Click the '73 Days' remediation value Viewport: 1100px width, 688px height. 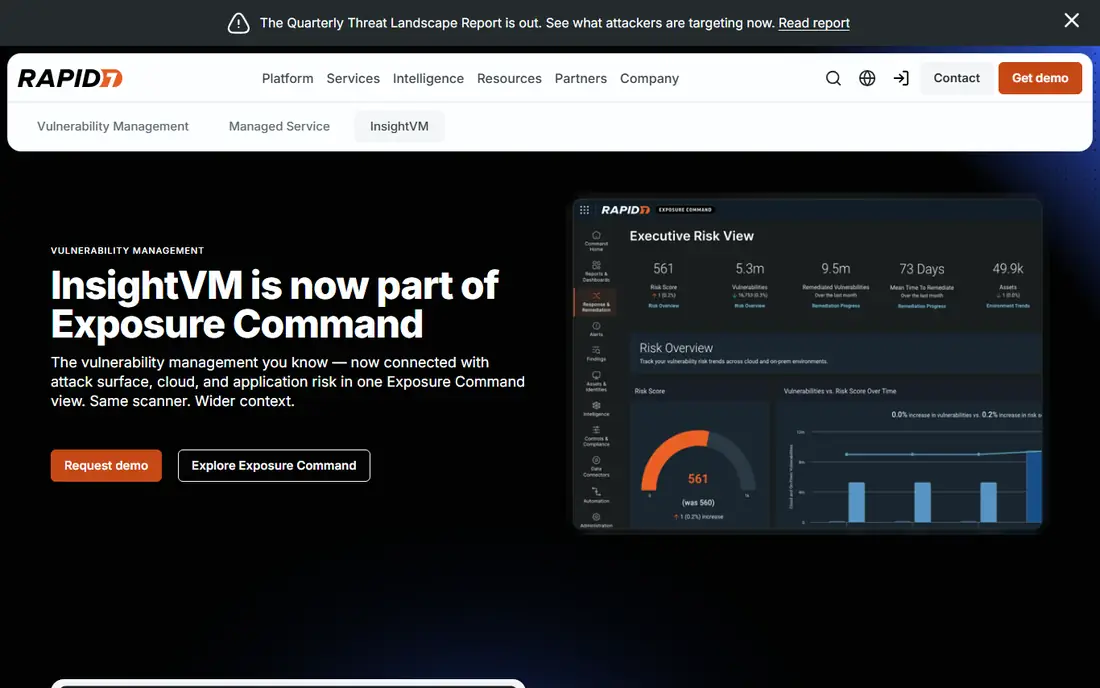pos(922,269)
